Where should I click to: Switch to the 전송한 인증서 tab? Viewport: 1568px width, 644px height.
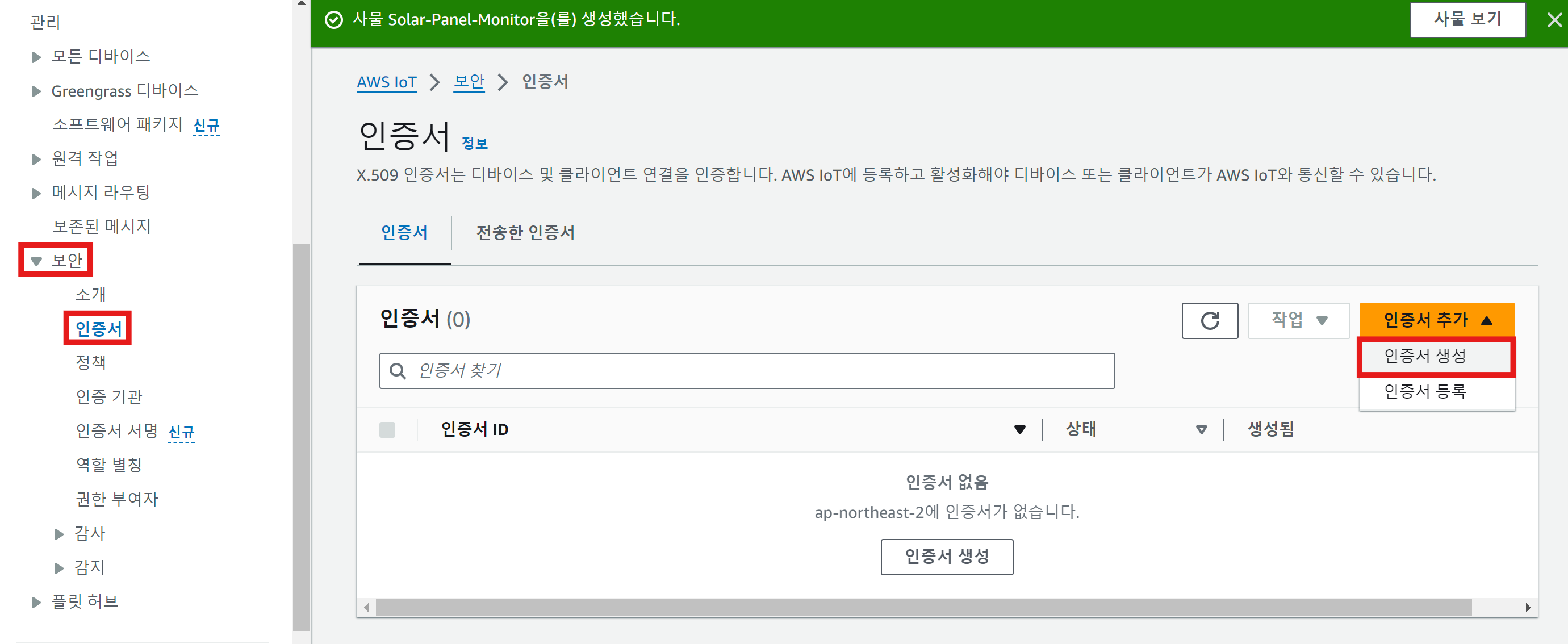tap(525, 232)
